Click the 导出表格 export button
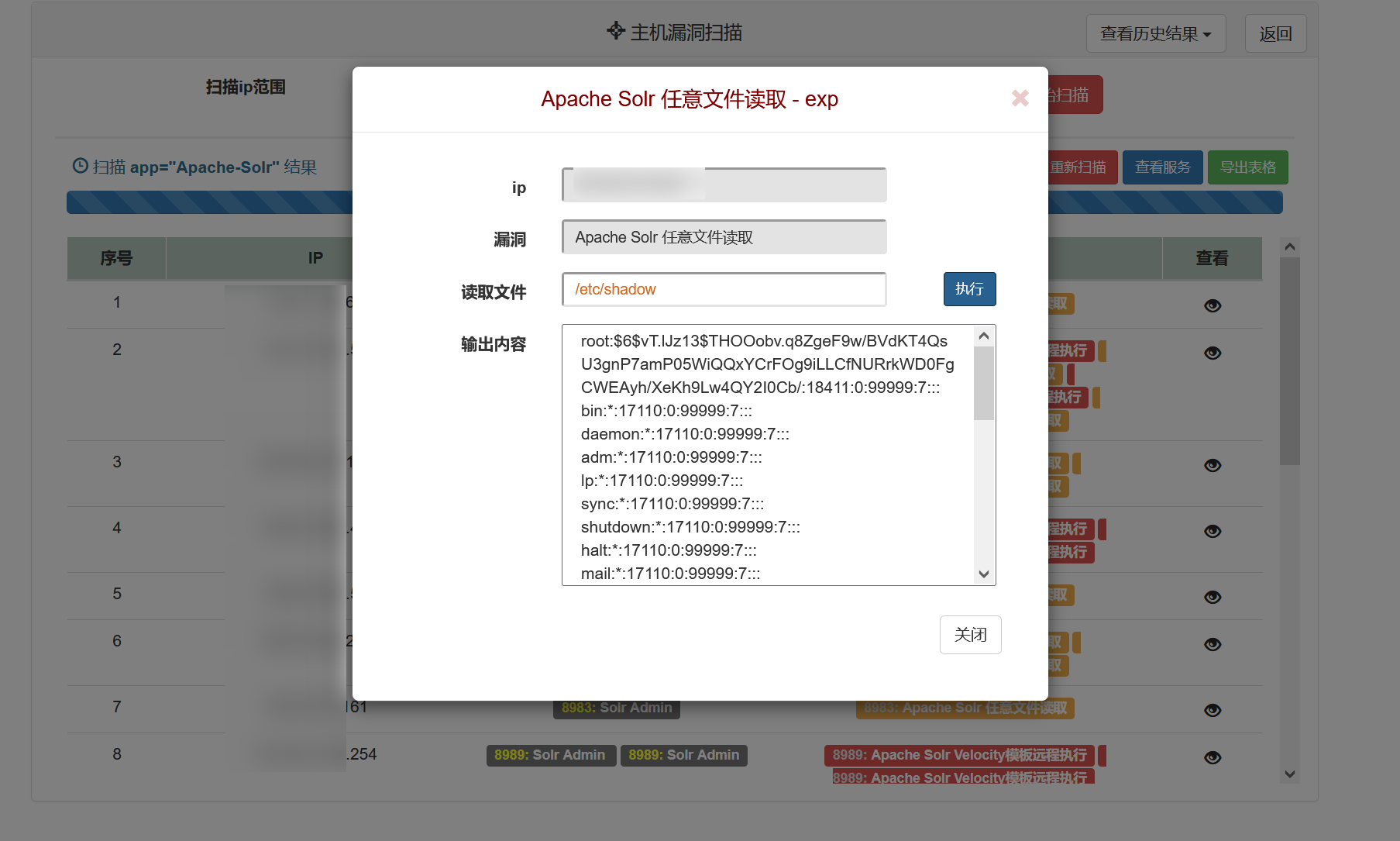Viewport: 1400px width, 841px height. (1247, 167)
